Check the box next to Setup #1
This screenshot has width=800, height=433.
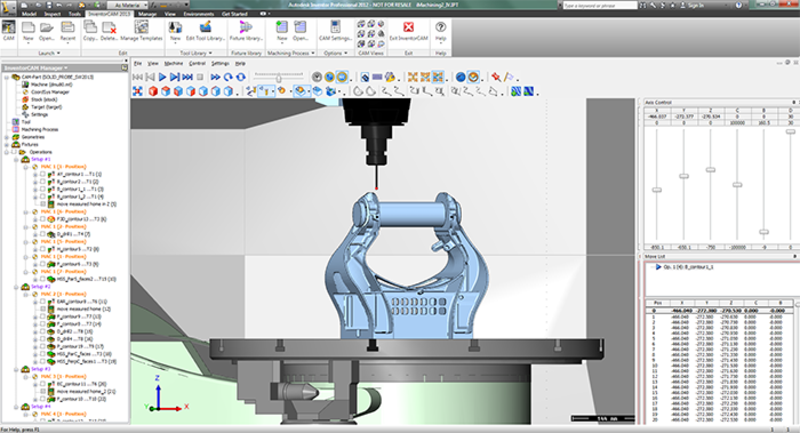pos(14,159)
